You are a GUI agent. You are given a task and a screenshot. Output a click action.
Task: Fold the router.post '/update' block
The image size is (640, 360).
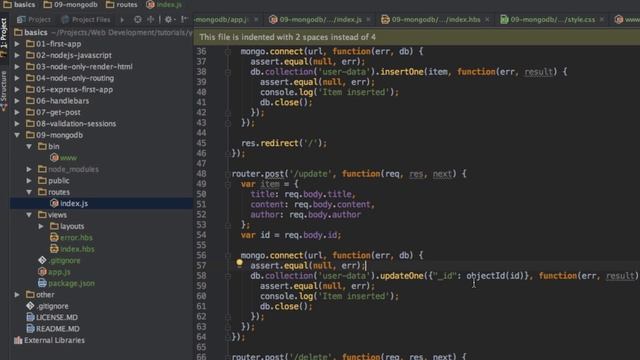[228, 174]
